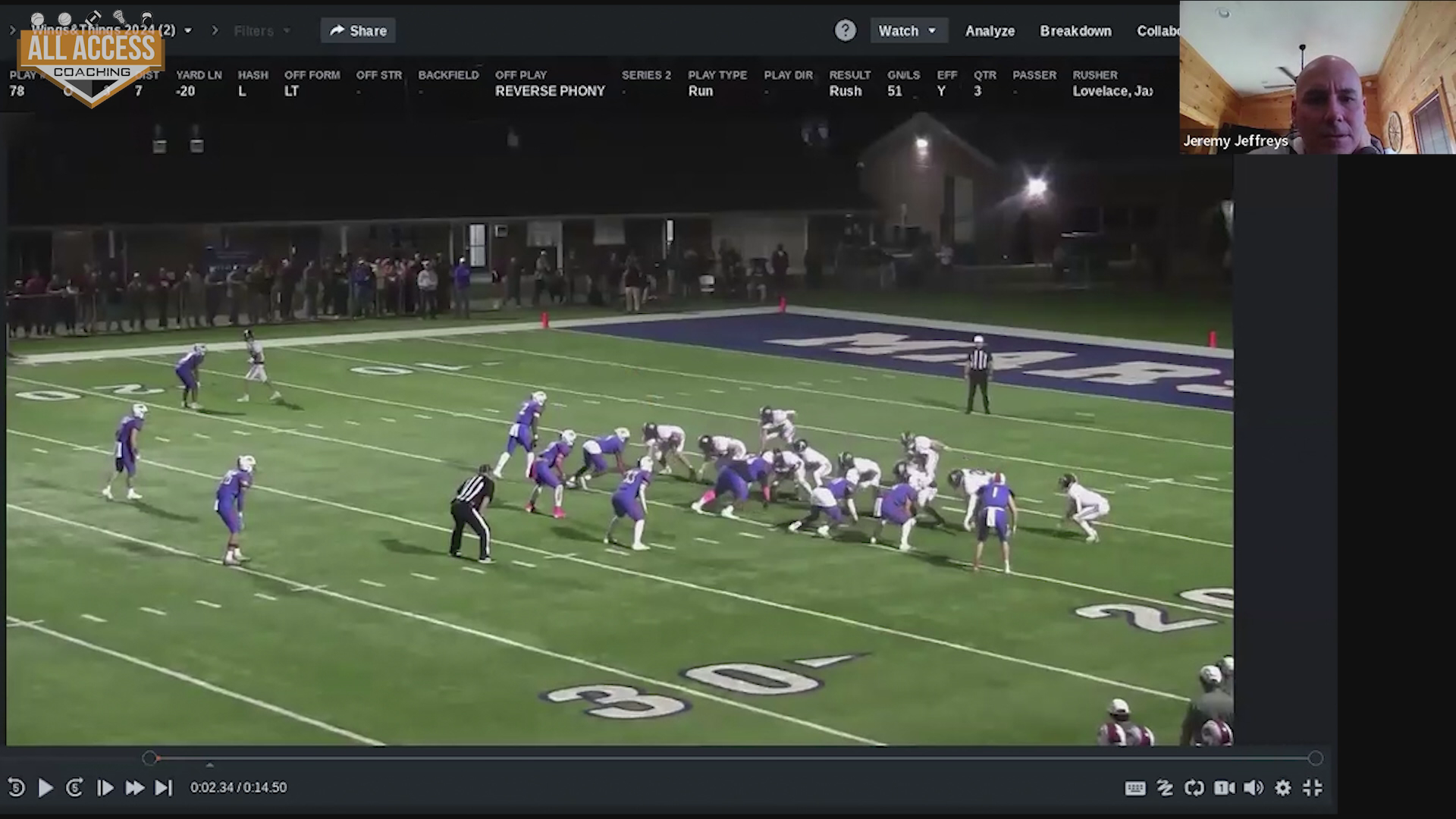Screen dimensions: 1456x819
Task: Select the OFF PLAY column header
Action: tap(520, 75)
